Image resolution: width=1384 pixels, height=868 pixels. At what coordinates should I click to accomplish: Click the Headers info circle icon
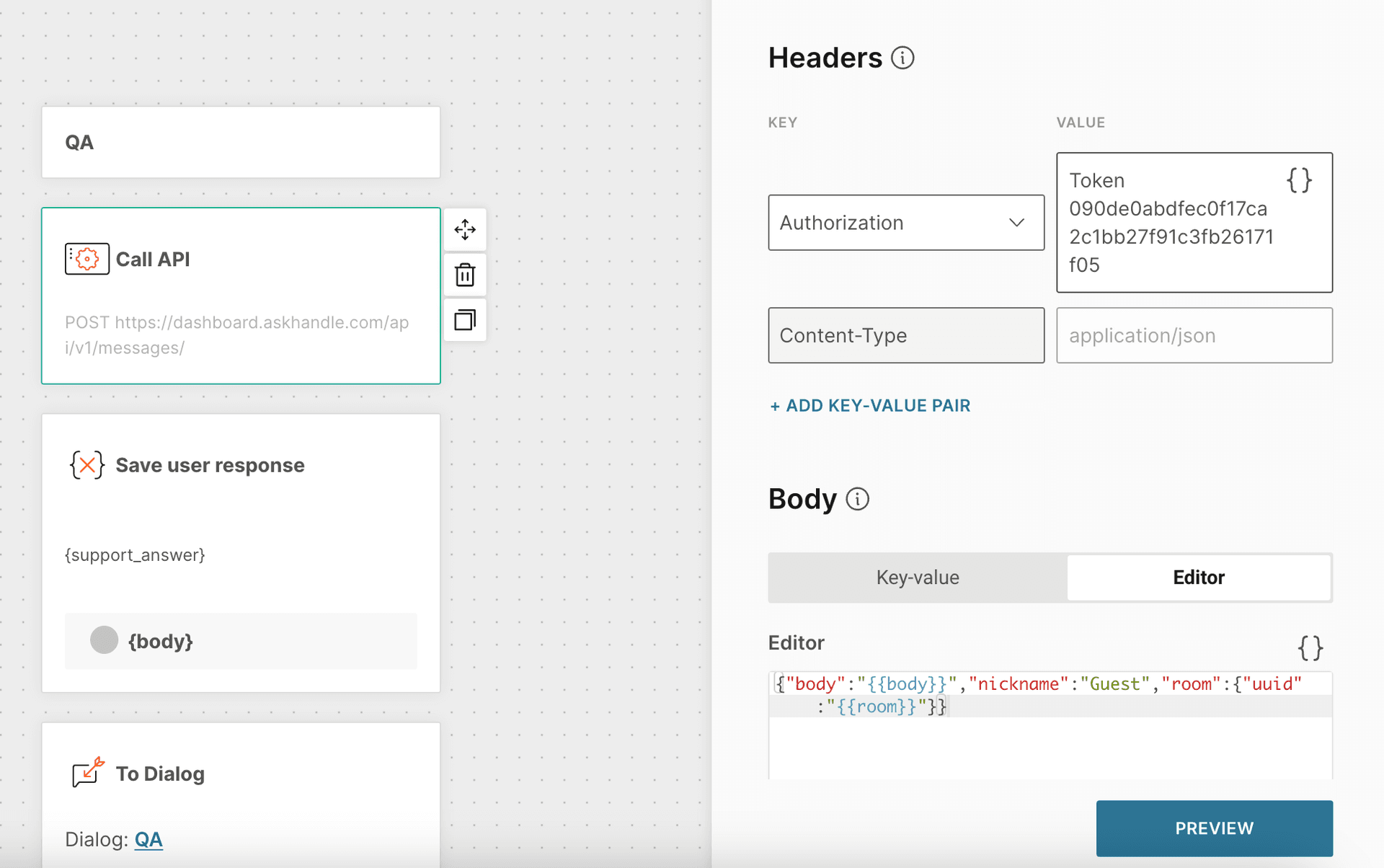[903, 56]
